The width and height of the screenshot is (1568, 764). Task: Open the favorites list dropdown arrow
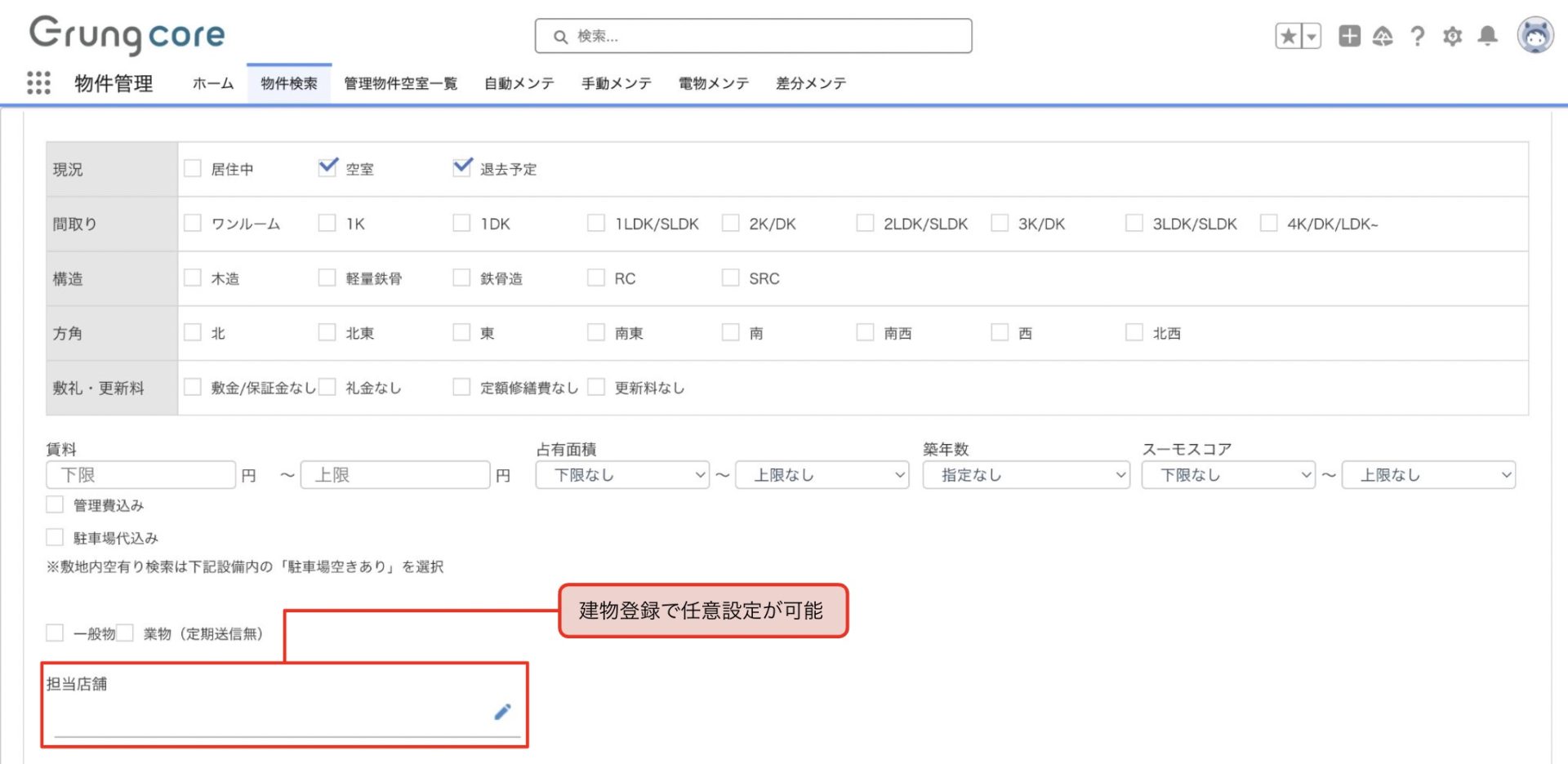(1311, 36)
